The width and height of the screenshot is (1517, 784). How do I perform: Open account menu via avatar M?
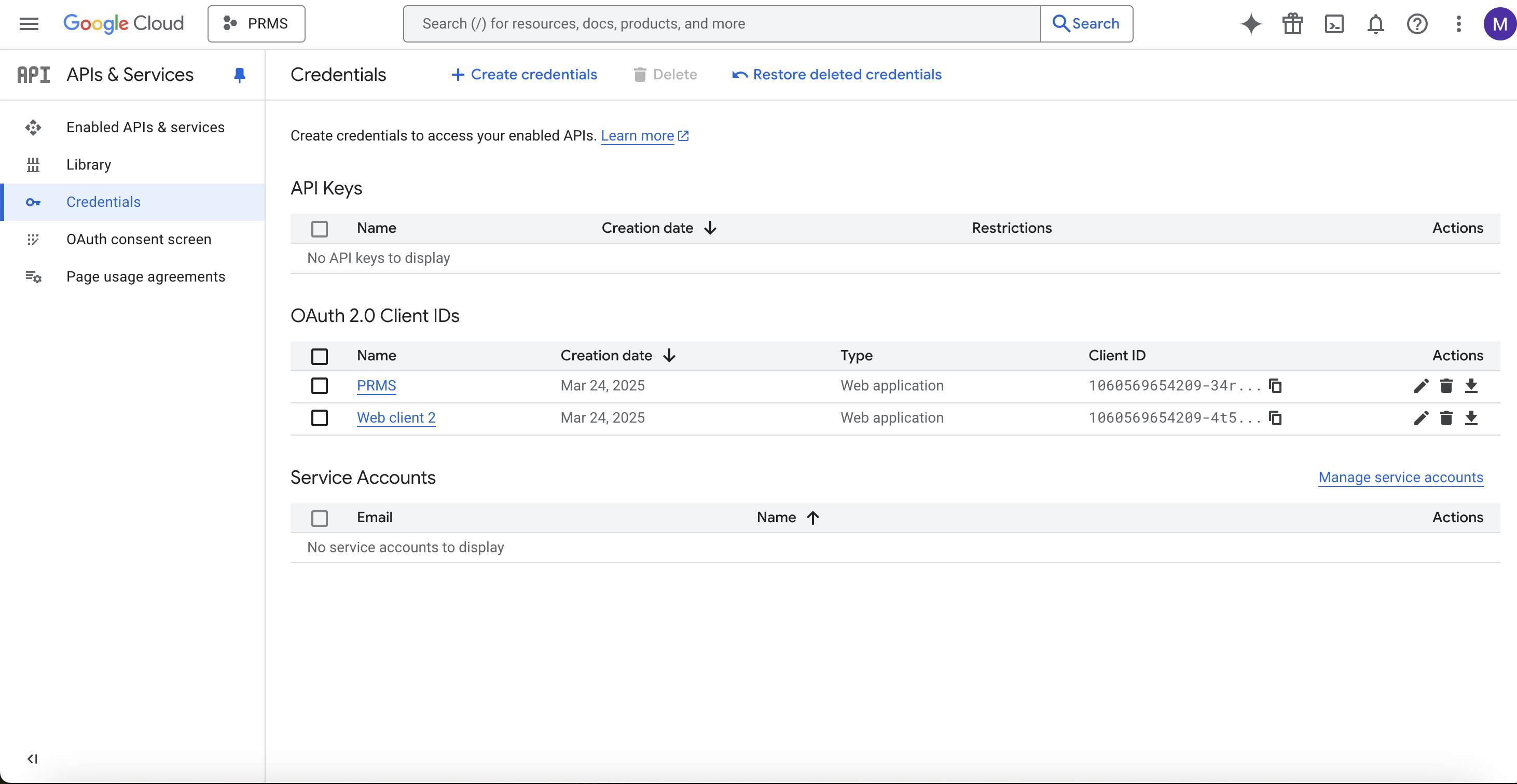pos(1499,23)
